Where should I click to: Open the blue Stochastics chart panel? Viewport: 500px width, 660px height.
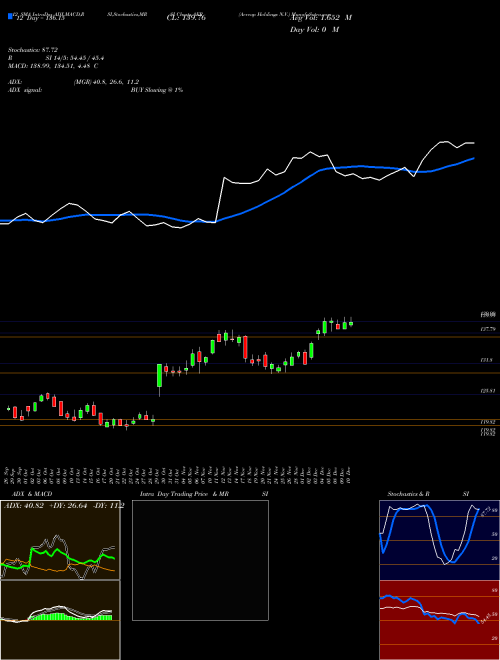439,540
